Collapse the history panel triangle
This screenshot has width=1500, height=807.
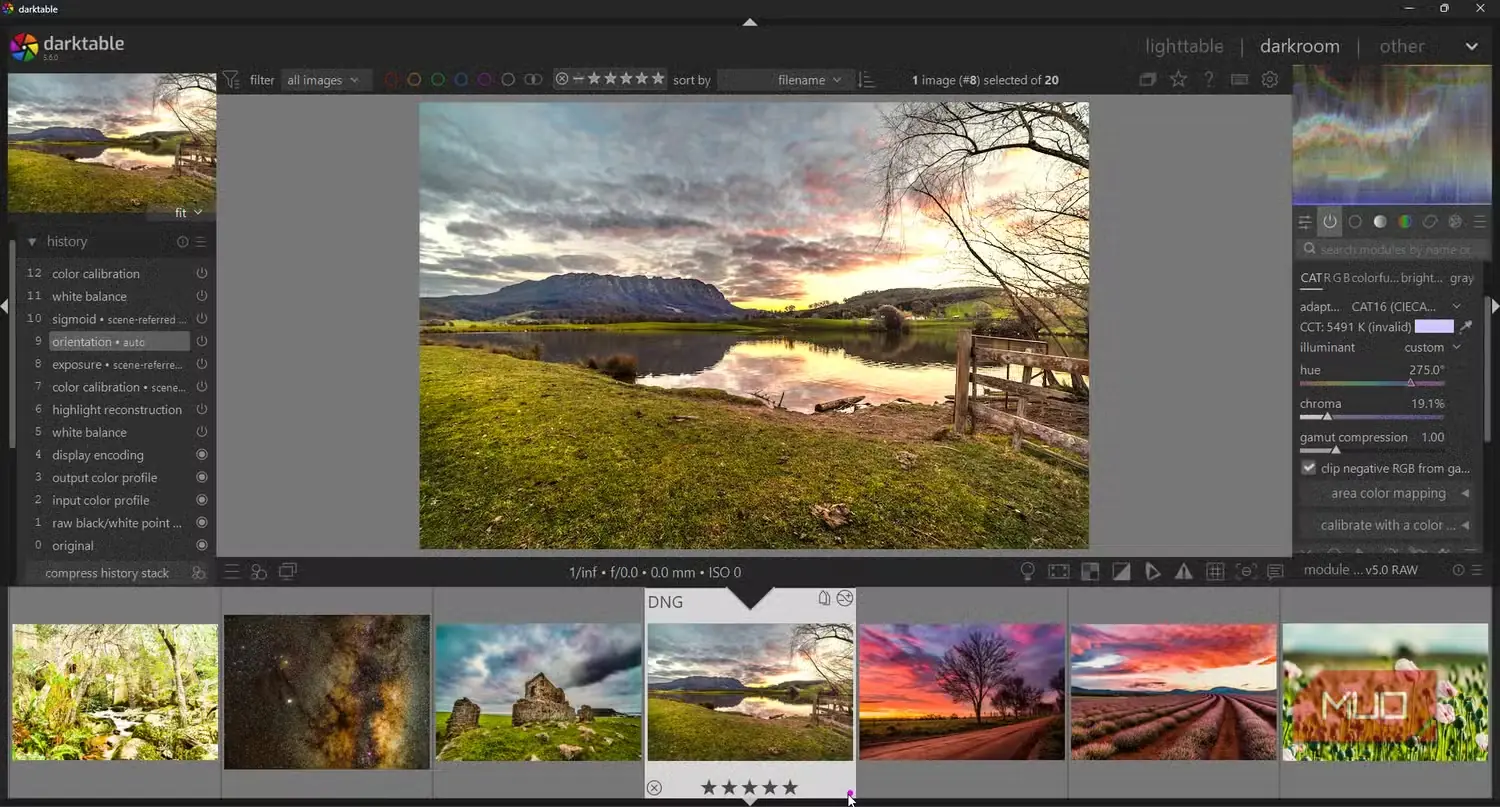coord(32,242)
